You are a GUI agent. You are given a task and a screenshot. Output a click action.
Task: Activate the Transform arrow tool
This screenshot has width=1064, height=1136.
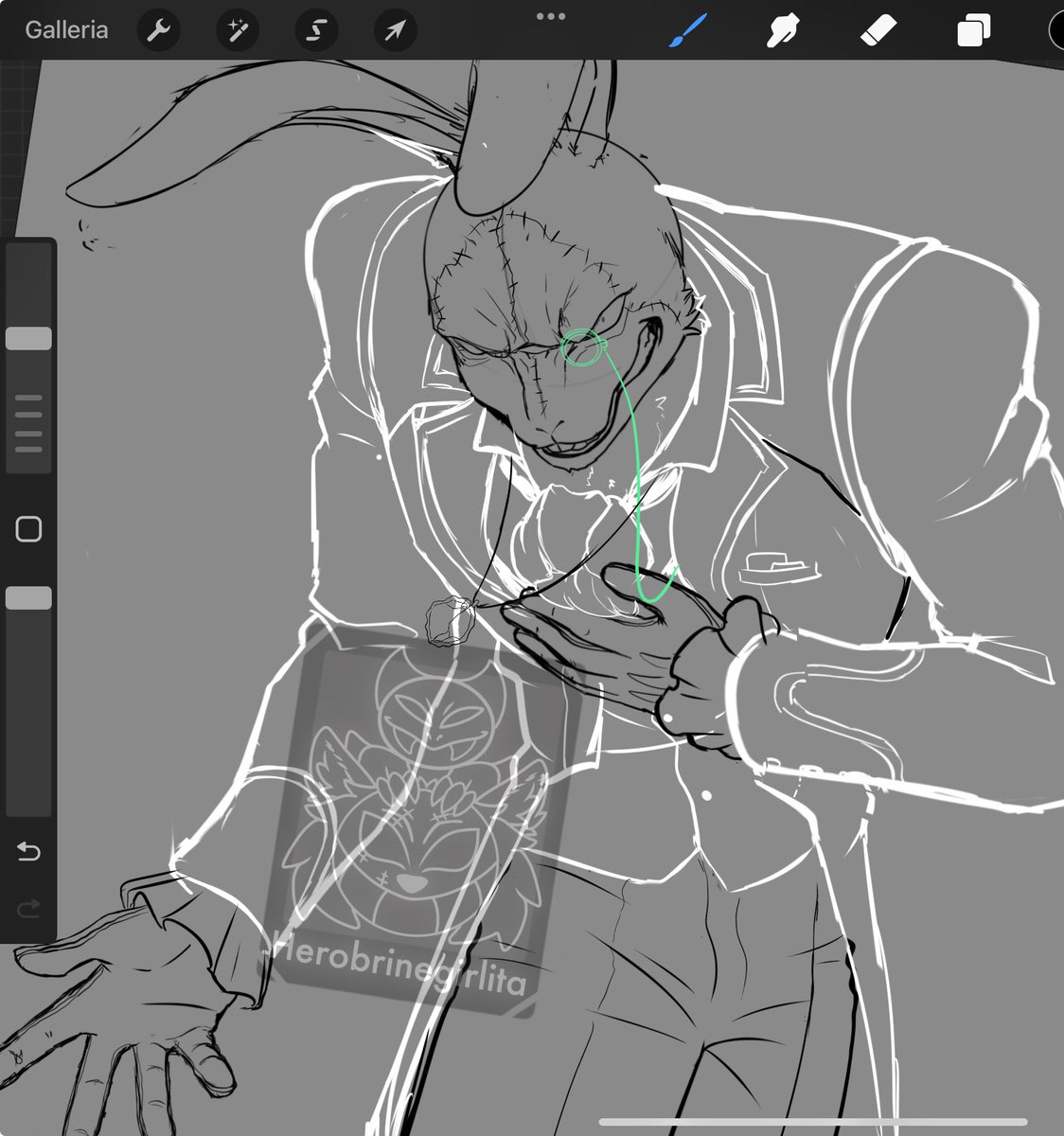pyautogui.click(x=395, y=30)
